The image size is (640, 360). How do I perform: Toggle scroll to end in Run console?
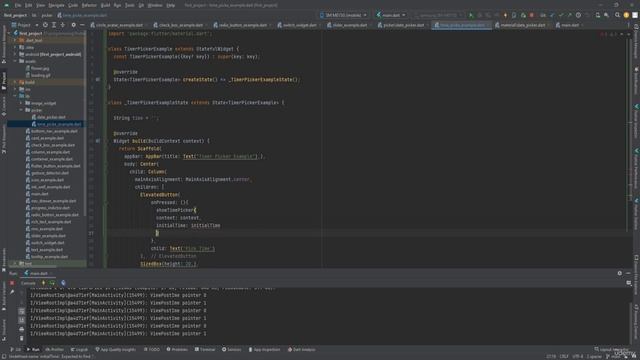pyautogui.click(x=22, y=320)
